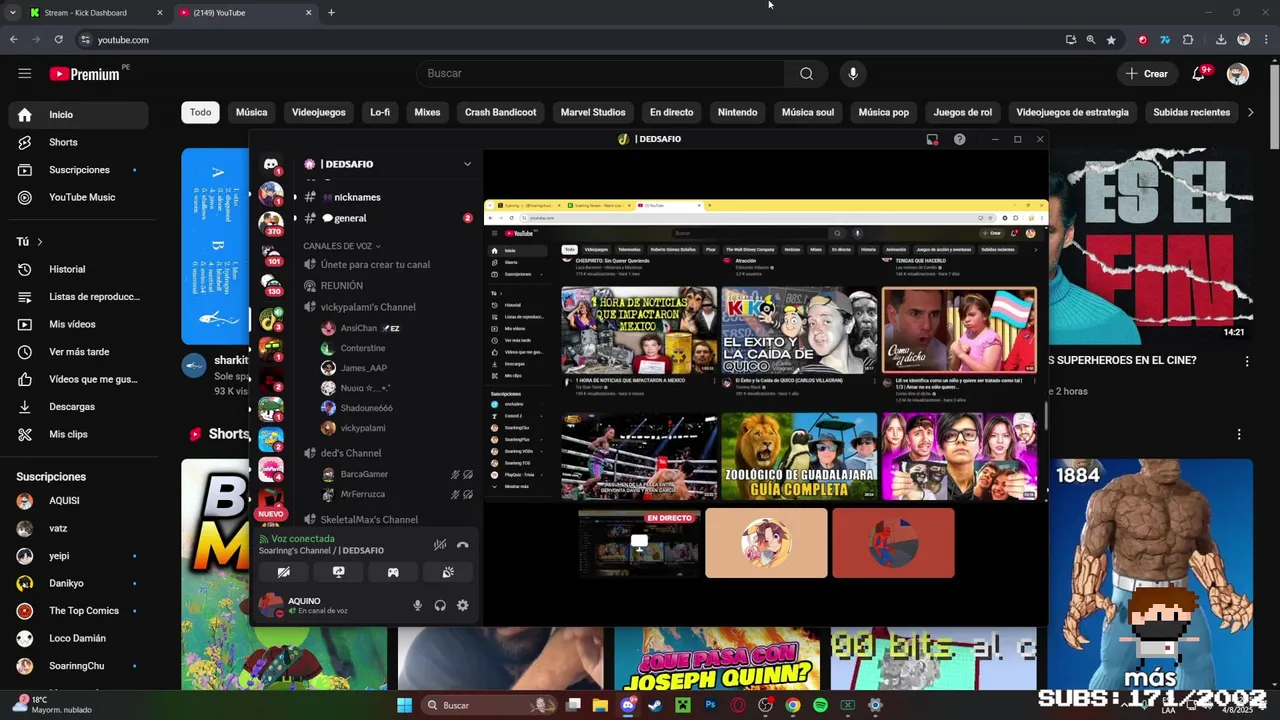The width and height of the screenshot is (1280, 720).
Task: Bookmark this page with the star icon
Action: pyautogui.click(x=1111, y=40)
